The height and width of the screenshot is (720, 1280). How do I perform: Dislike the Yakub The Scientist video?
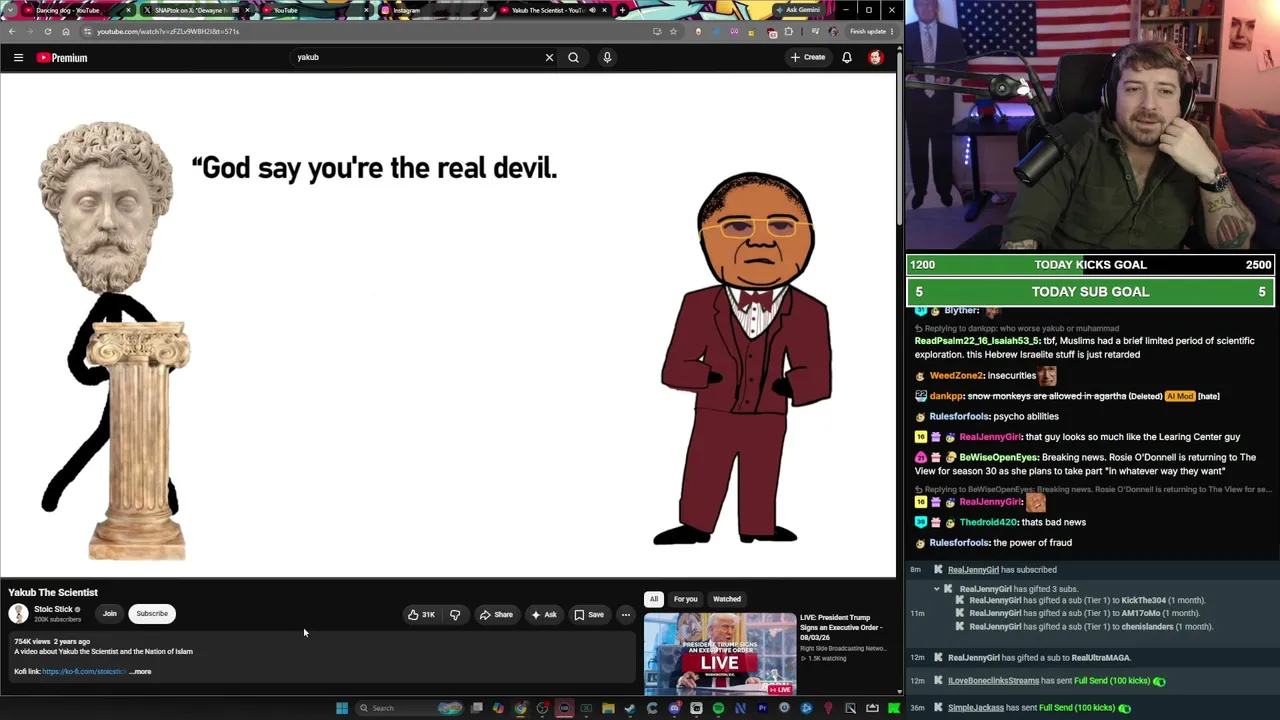point(455,615)
